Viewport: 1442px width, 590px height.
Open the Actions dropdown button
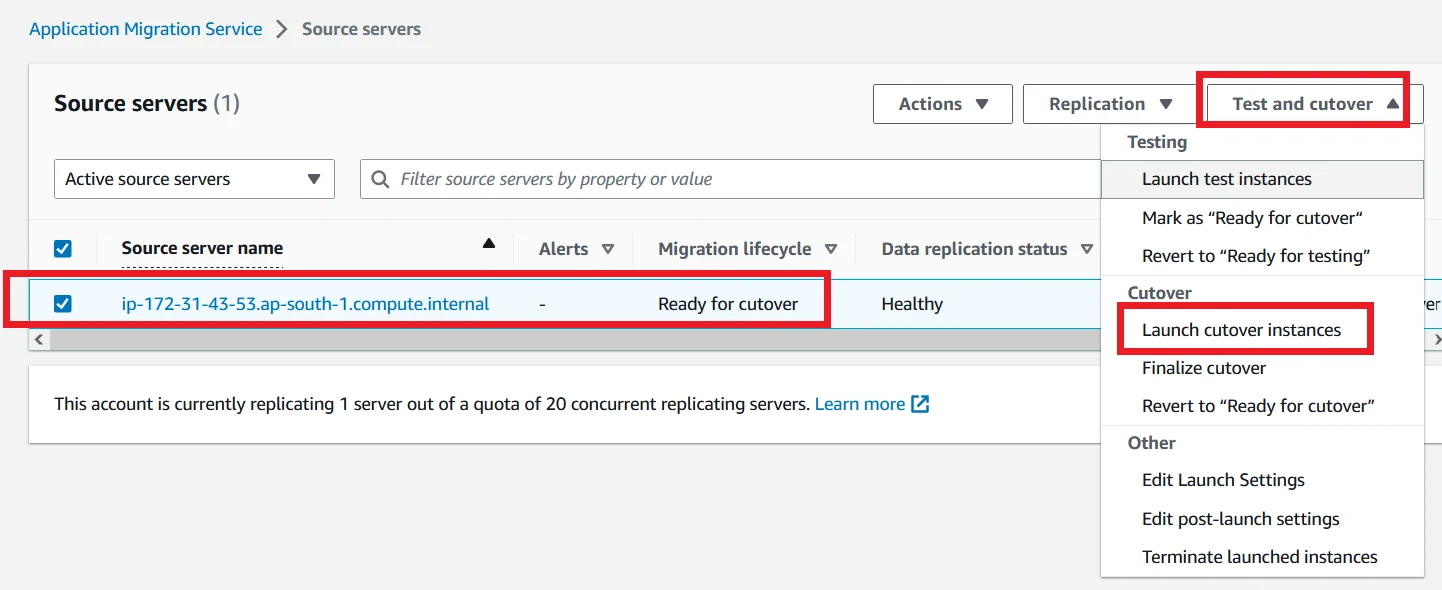[943, 104]
